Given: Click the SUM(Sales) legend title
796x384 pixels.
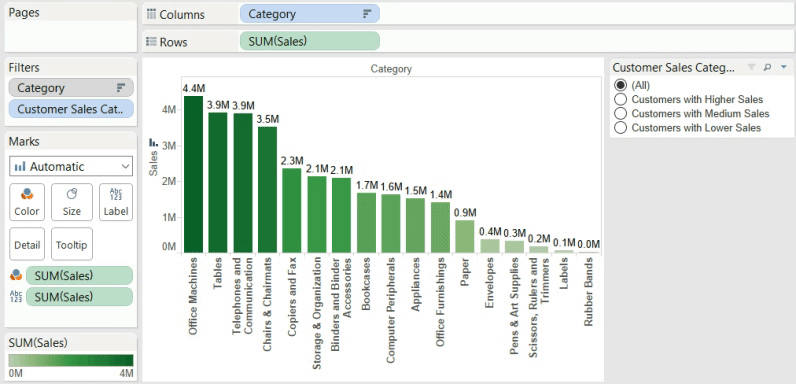Looking at the screenshot, I should 38,343.
